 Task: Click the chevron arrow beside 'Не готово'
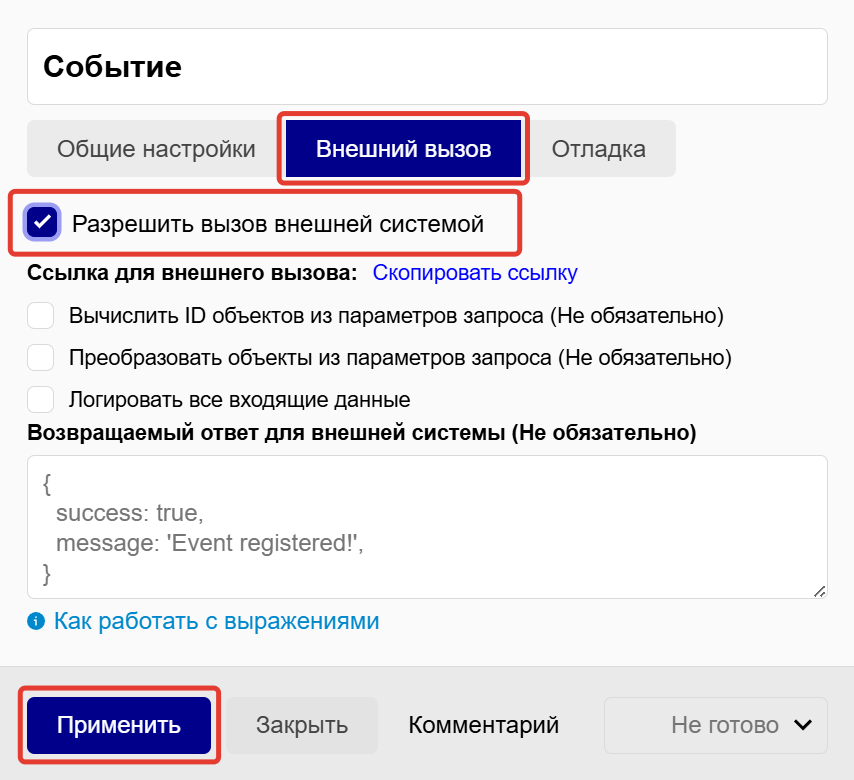(x=802, y=725)
